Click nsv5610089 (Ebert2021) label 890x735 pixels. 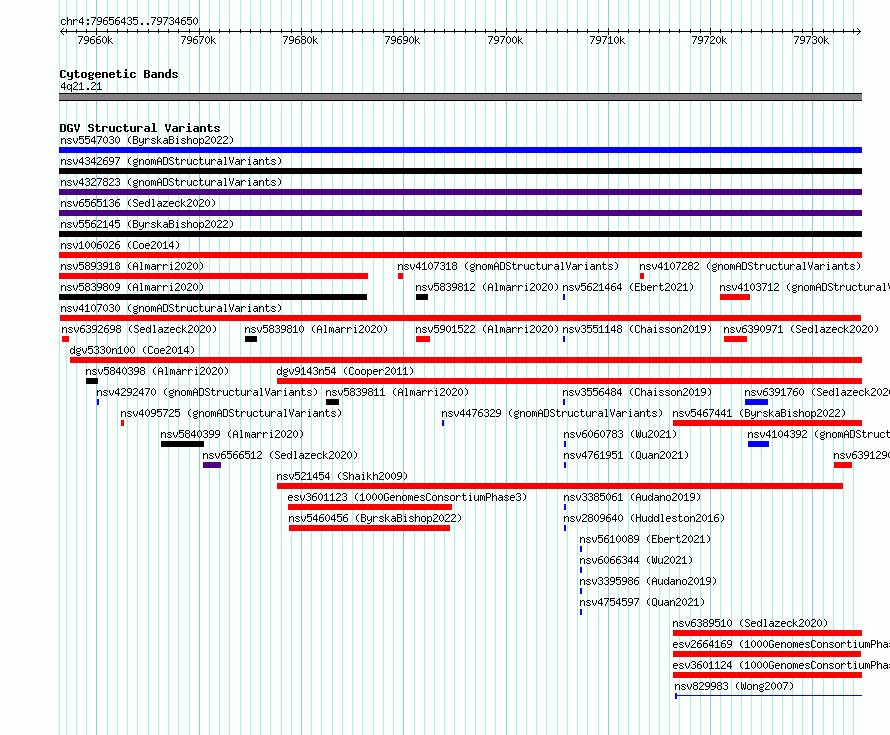point(645,539)
